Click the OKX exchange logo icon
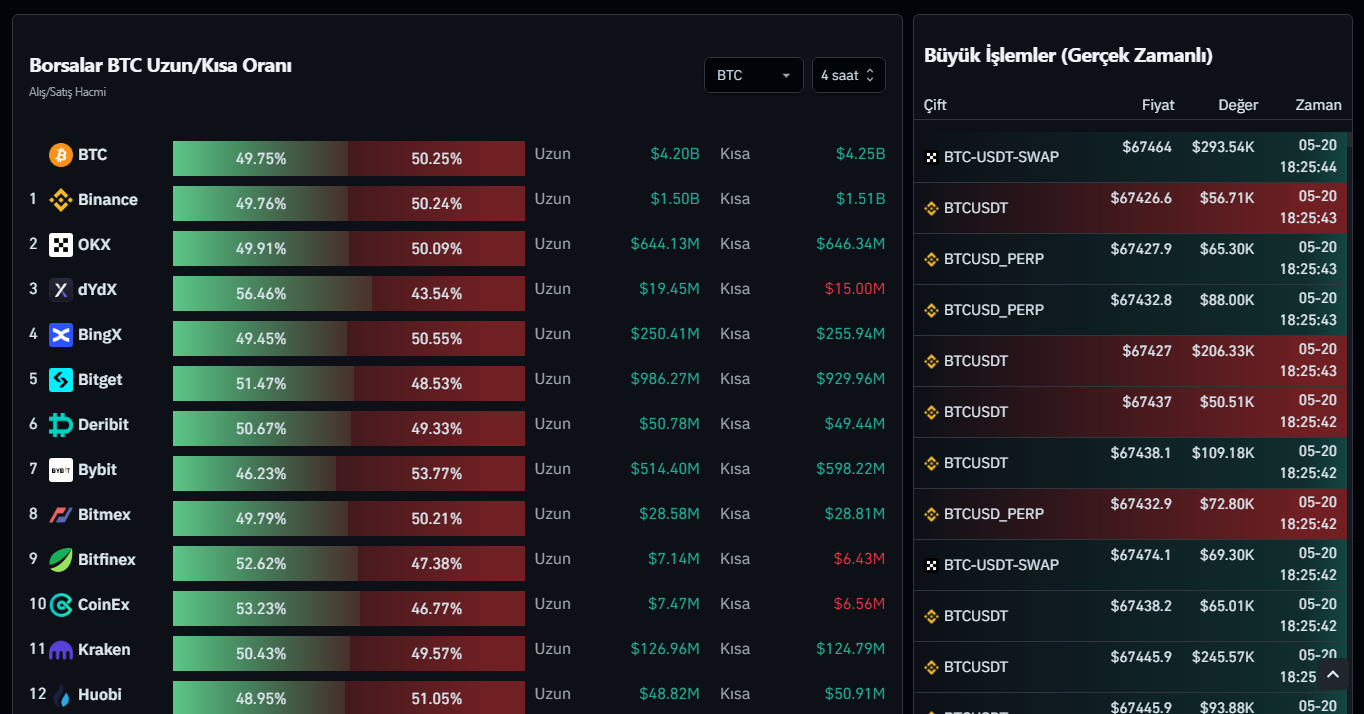1364x714 pixels. (x=61, y=245)
